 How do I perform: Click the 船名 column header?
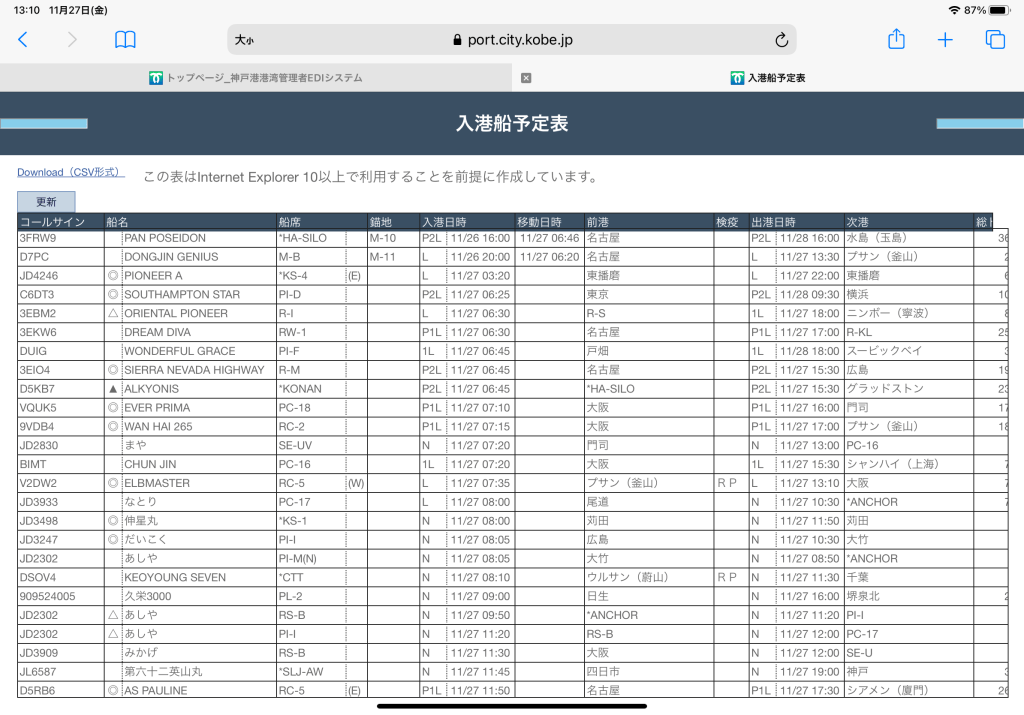pos(118,222)
